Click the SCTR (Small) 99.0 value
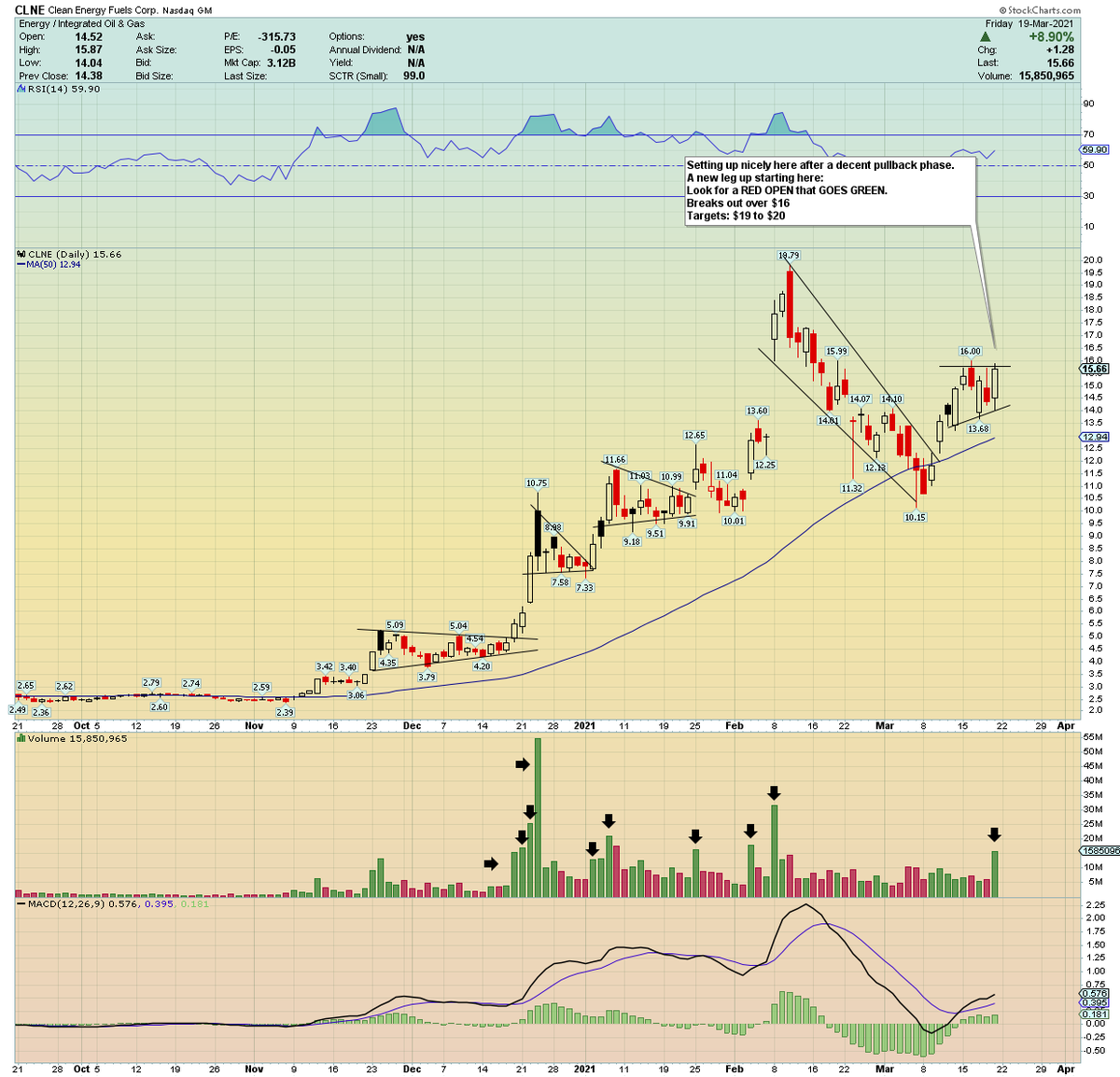The width and height of the screenshot is (1120, 1077). tap(413, 76)
